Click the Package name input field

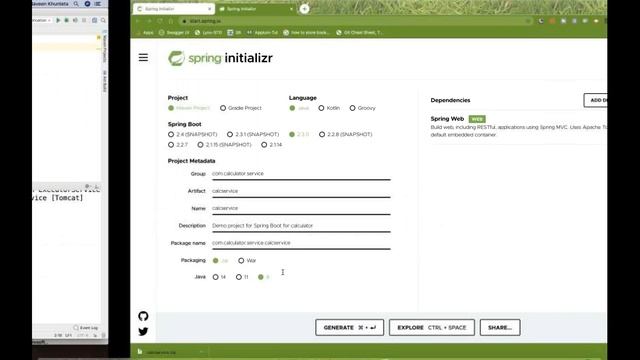301,243
